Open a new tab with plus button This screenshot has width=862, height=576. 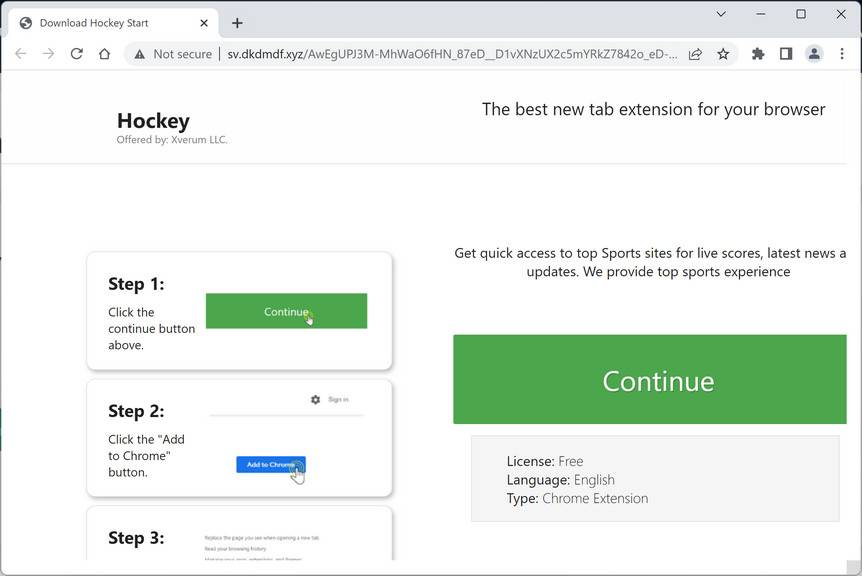coord(237,23)
